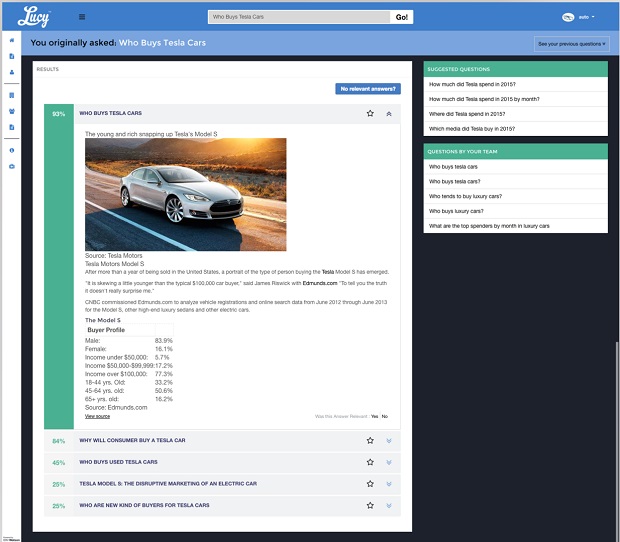Click the 93% relevance score
Screen dimensions: 620x542
(59, 114)
